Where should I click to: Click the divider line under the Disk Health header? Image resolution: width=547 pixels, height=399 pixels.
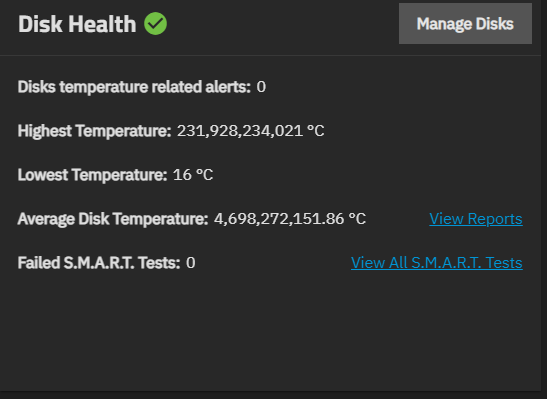[270, 55]
